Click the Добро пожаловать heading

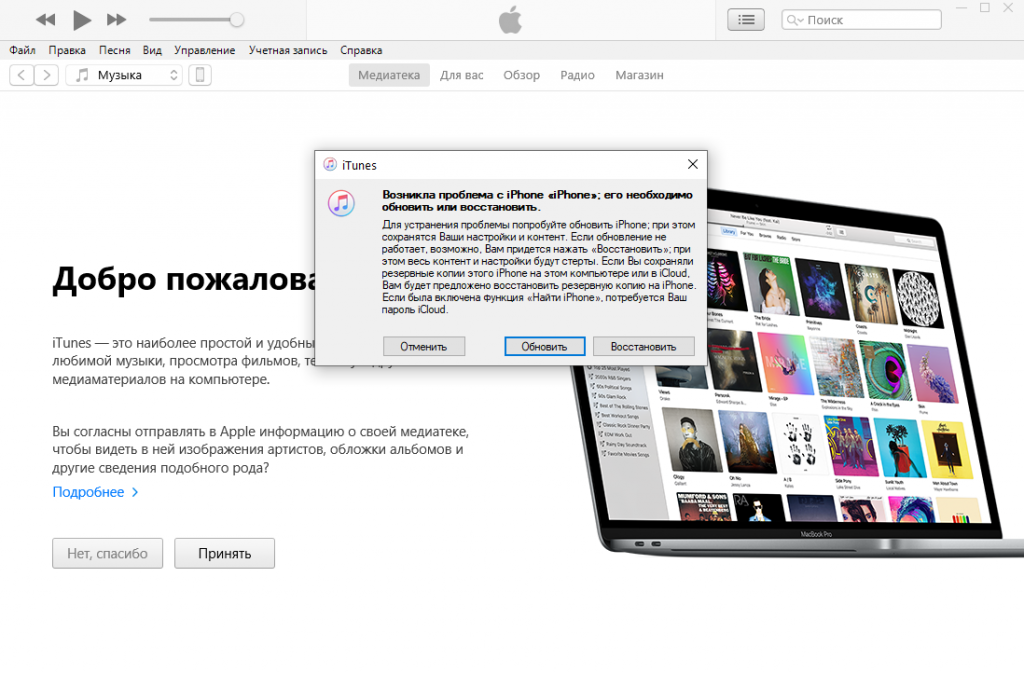coord(185,280)
